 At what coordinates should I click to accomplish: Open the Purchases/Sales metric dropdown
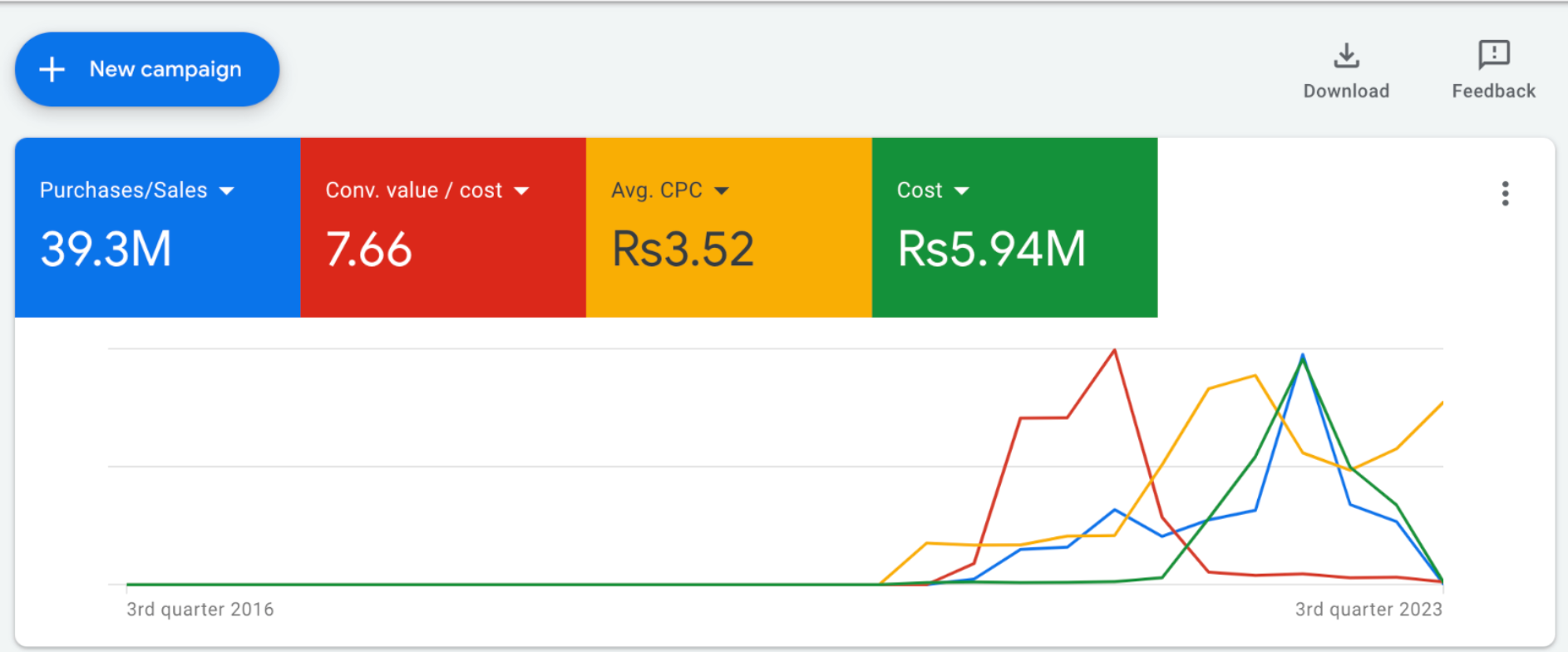[226, 190]
